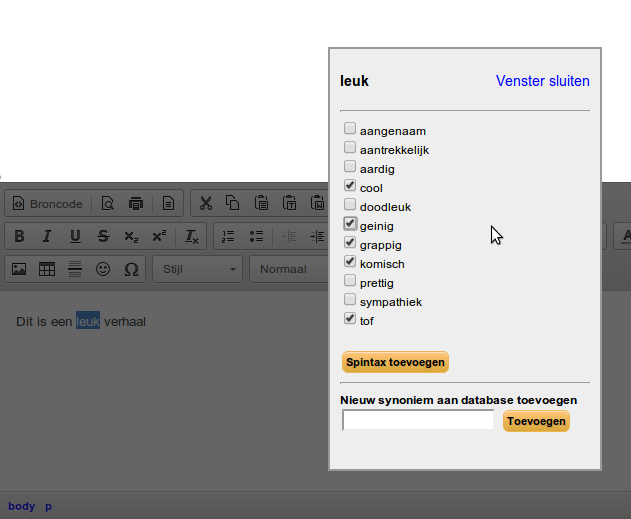Viewport: 631px width, 519px height.
Task: Uncheck the grappig checkbox
Action: pos(350,242)
